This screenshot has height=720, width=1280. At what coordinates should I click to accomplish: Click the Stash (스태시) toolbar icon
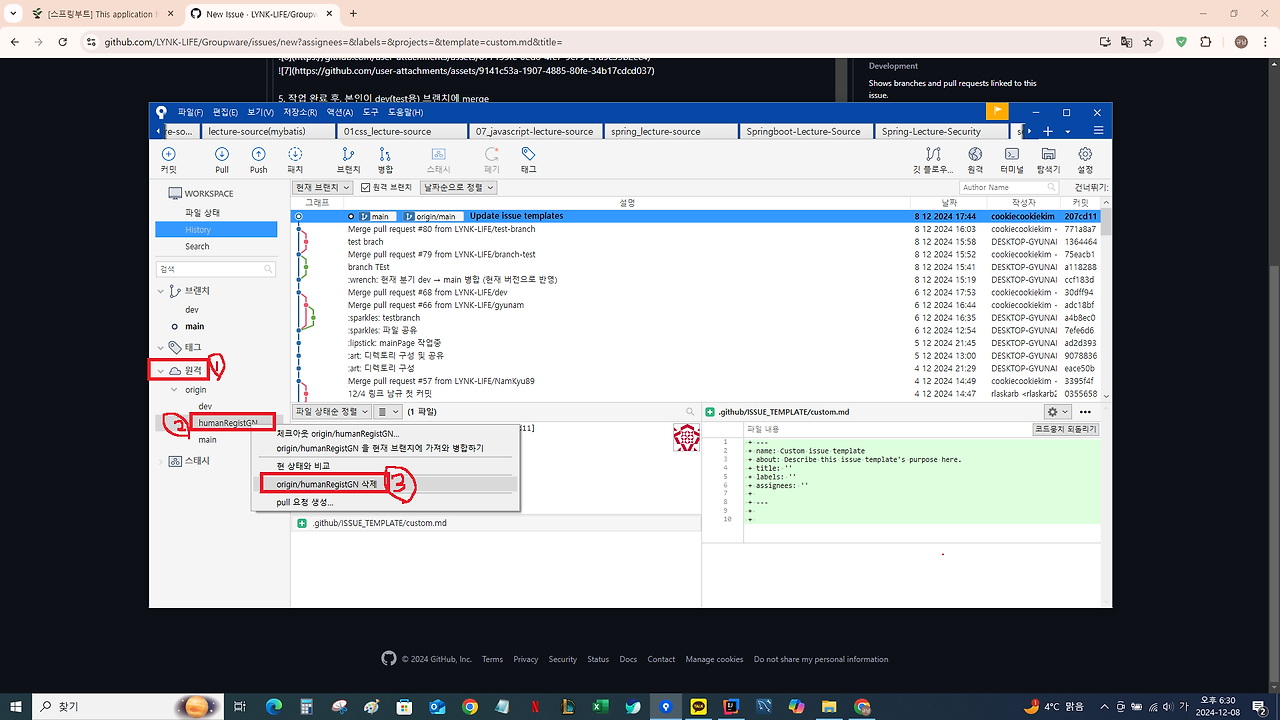point(438,154)
